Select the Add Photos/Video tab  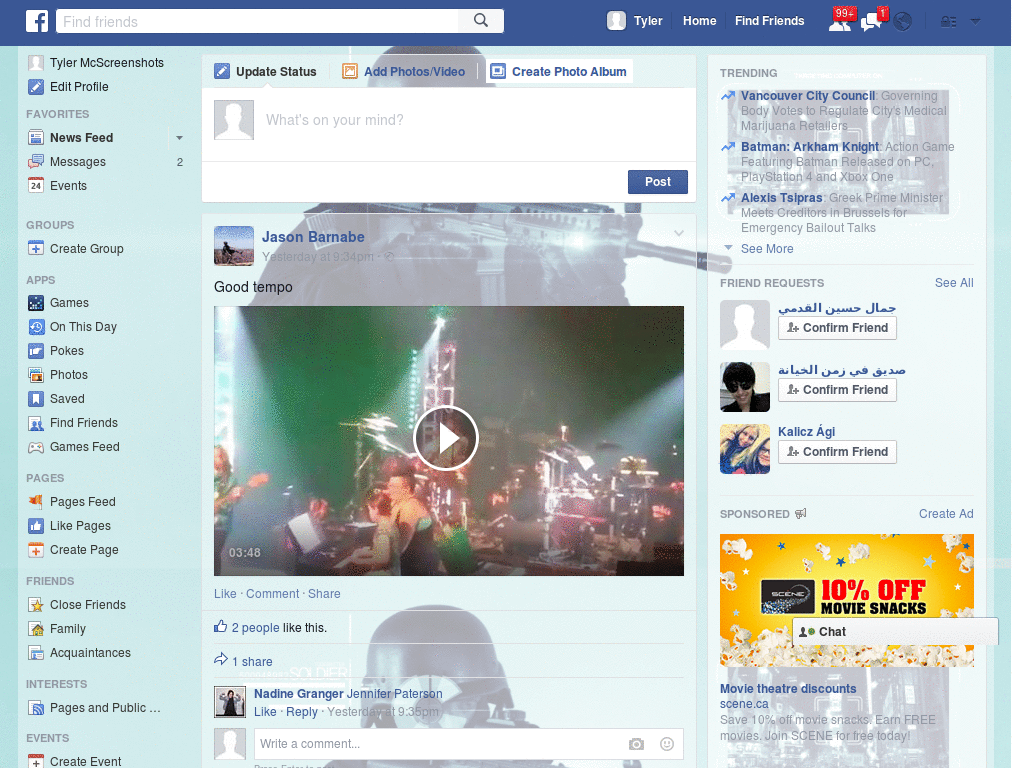coord(404,71)
